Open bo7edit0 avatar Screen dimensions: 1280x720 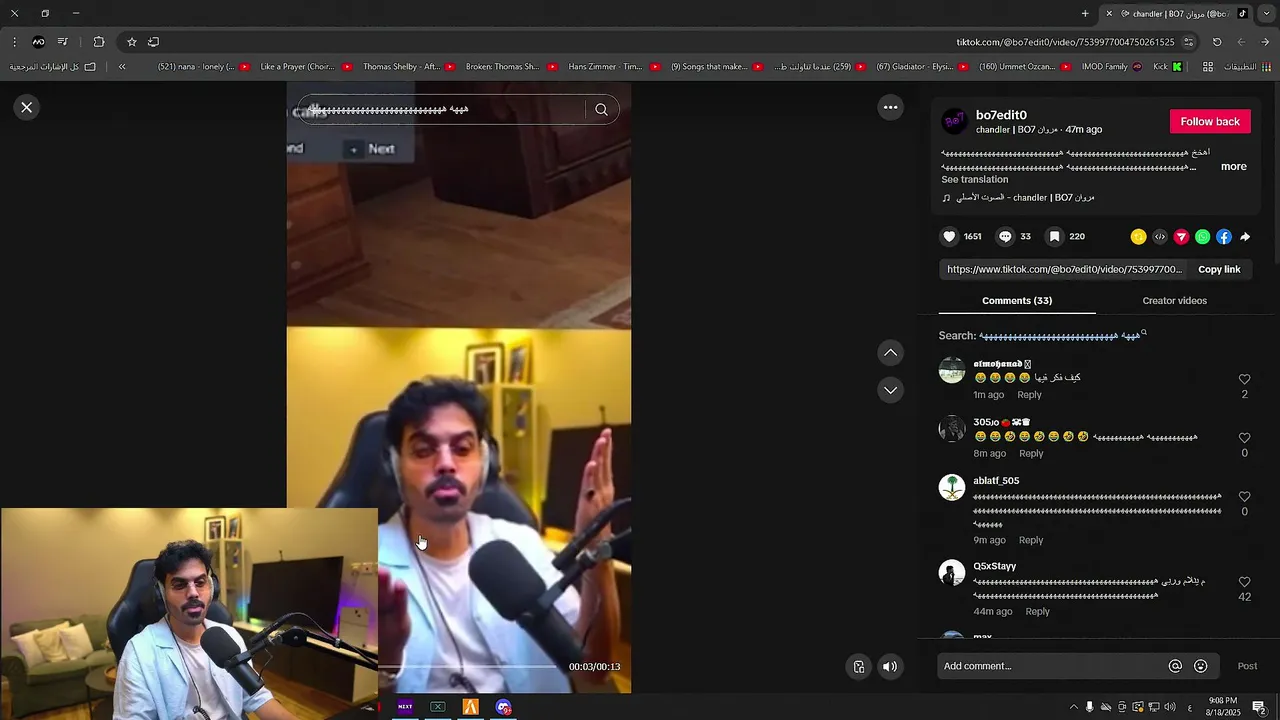tap(955, 121)
